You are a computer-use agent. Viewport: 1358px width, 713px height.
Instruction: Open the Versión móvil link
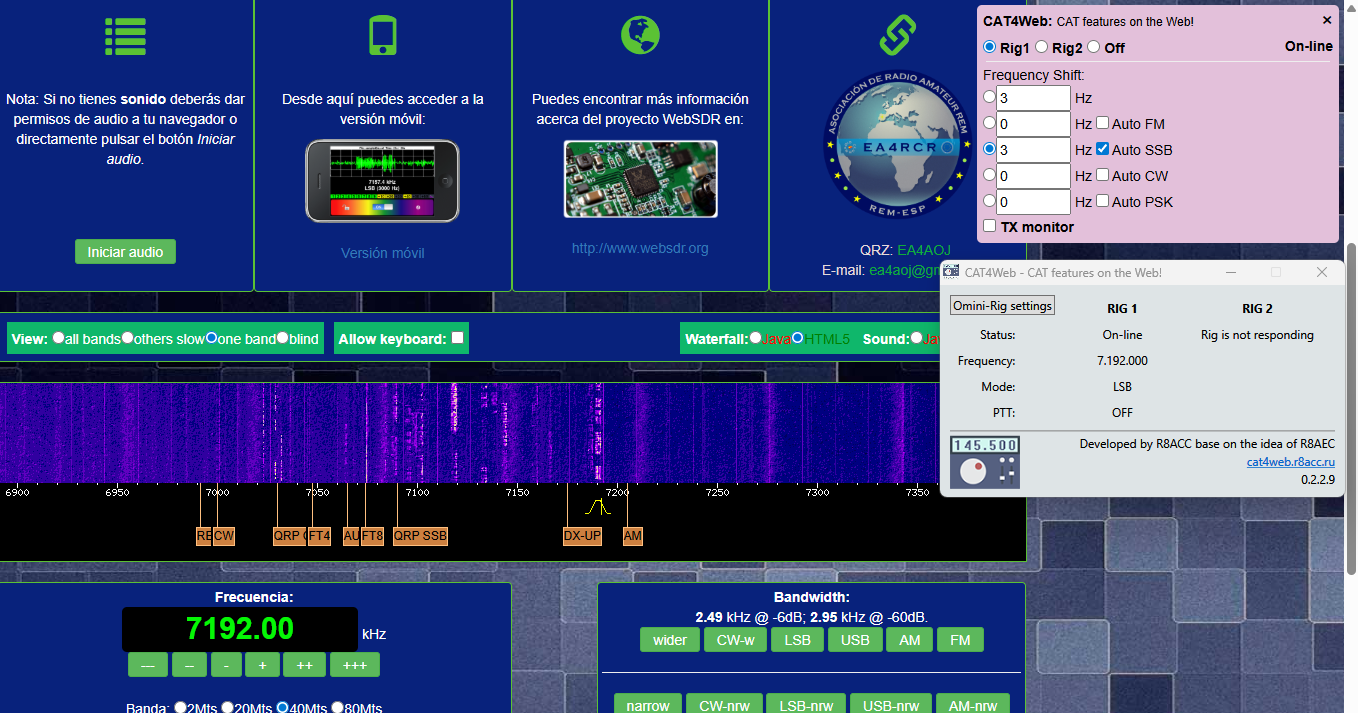382,253
